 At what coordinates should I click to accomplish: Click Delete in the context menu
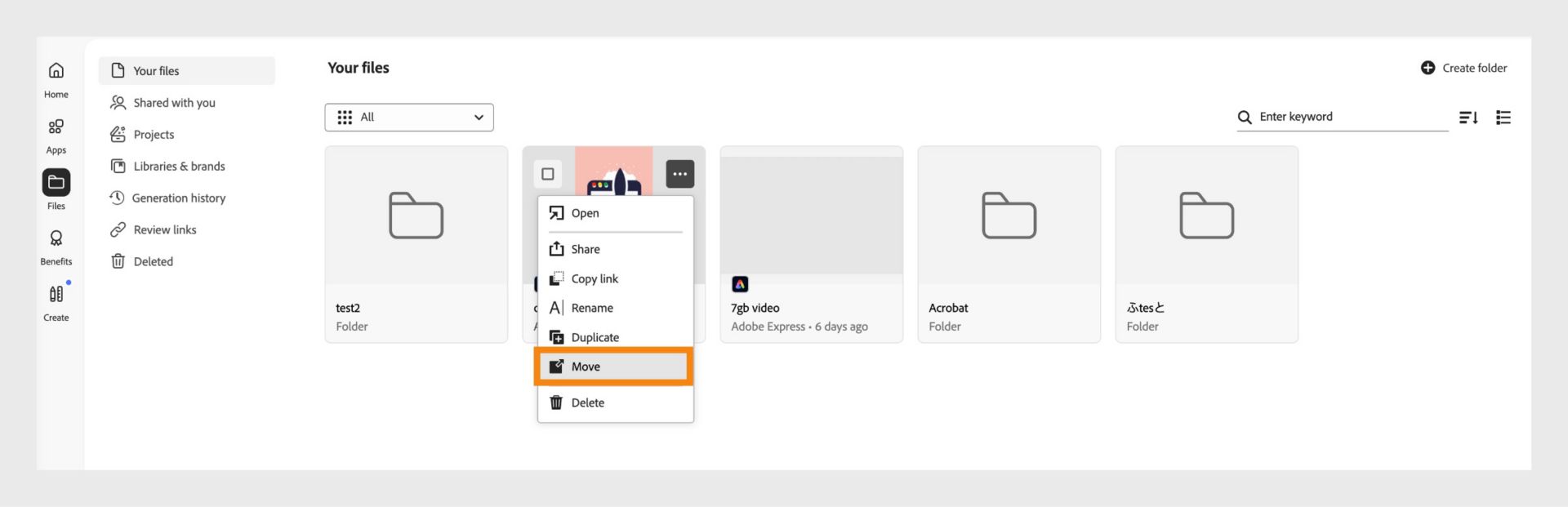[x=614, y=402]
